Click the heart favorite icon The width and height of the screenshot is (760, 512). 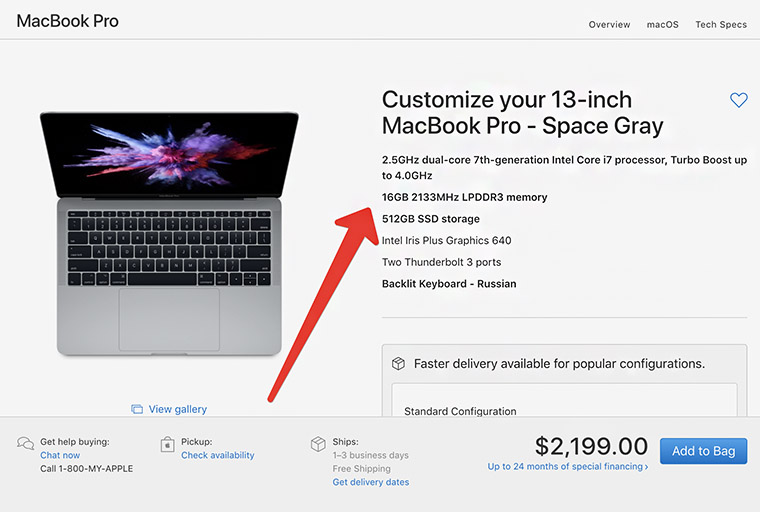[739, 100]
